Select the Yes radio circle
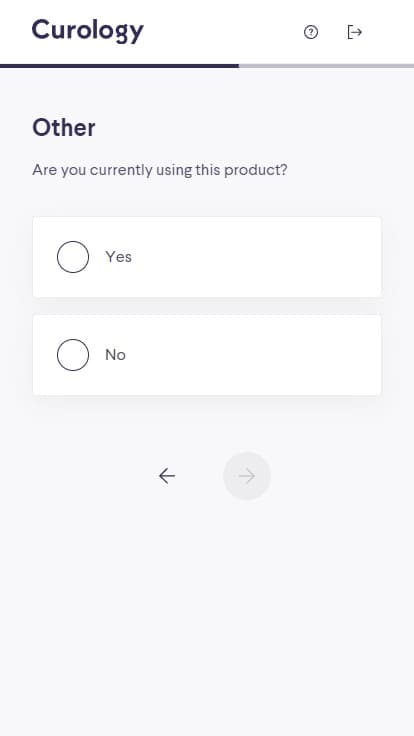The height and width of the screenshot is (736, 414). [x=73, y=257]
